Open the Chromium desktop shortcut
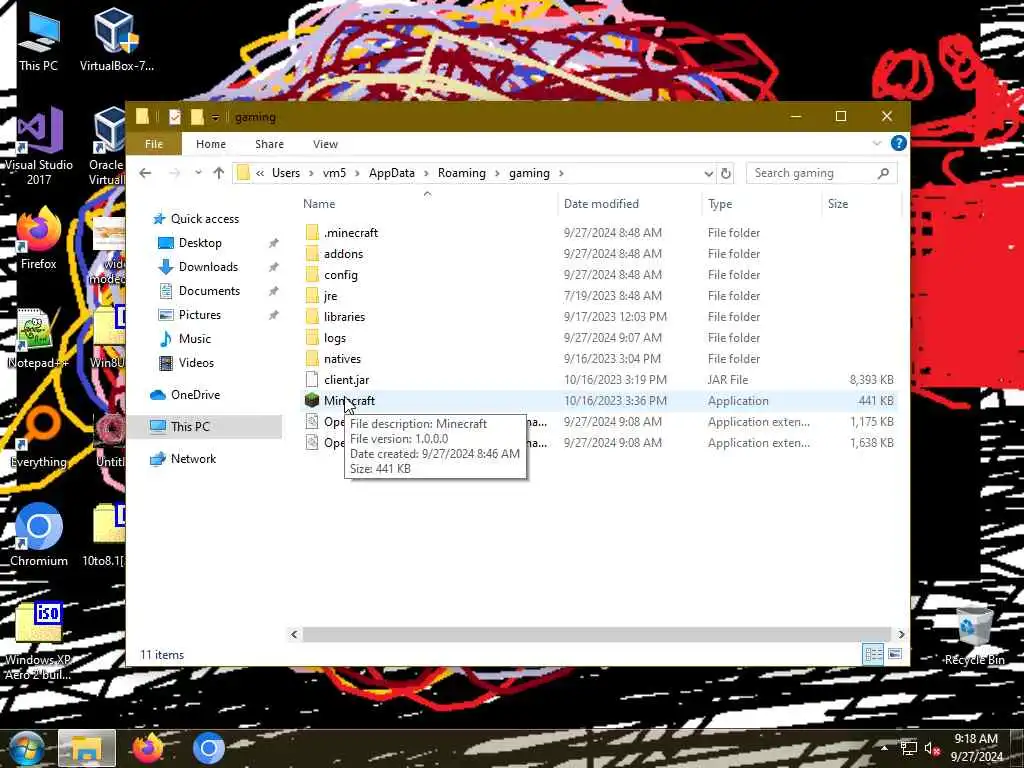The height and width of the screenshot is (768, 1024). tap(39, 536)
